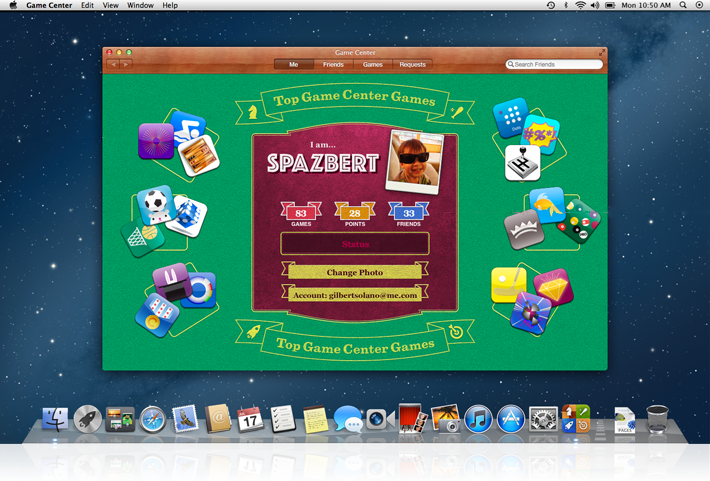The image size is (710, 481).
Task: Switch to the Friends tab
Action: click(x=333, y=64)
